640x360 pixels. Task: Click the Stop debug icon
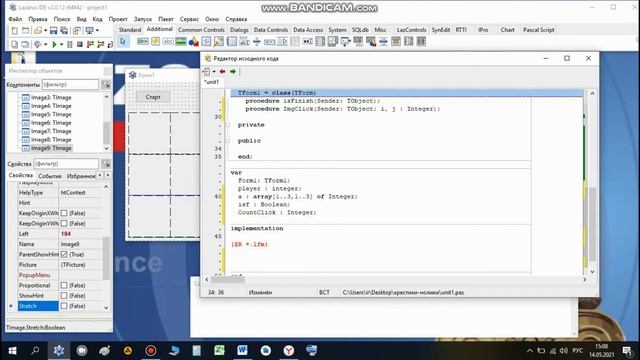[x=80, y=44]
